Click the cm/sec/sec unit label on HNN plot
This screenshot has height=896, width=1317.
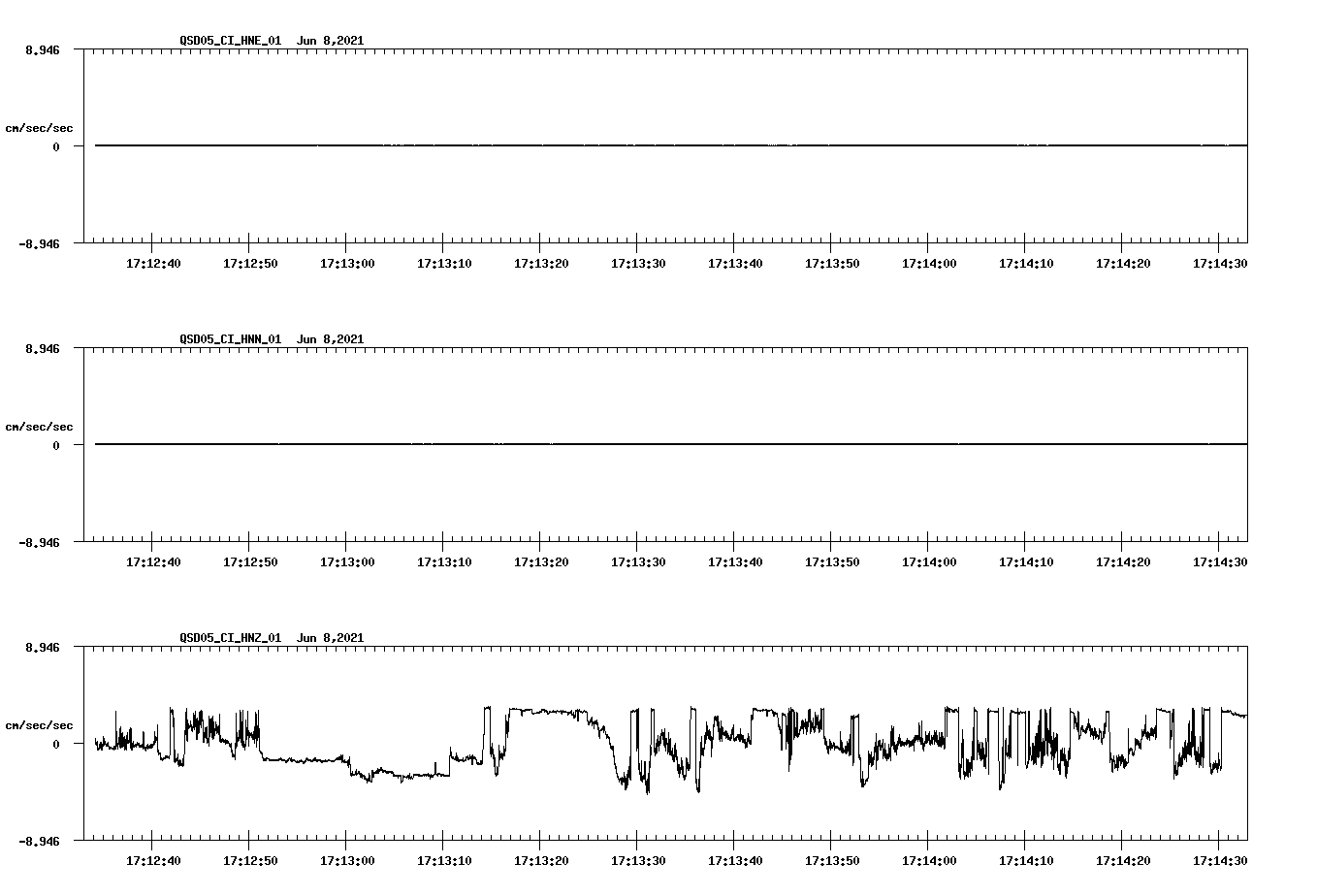(x=39, y=427)
